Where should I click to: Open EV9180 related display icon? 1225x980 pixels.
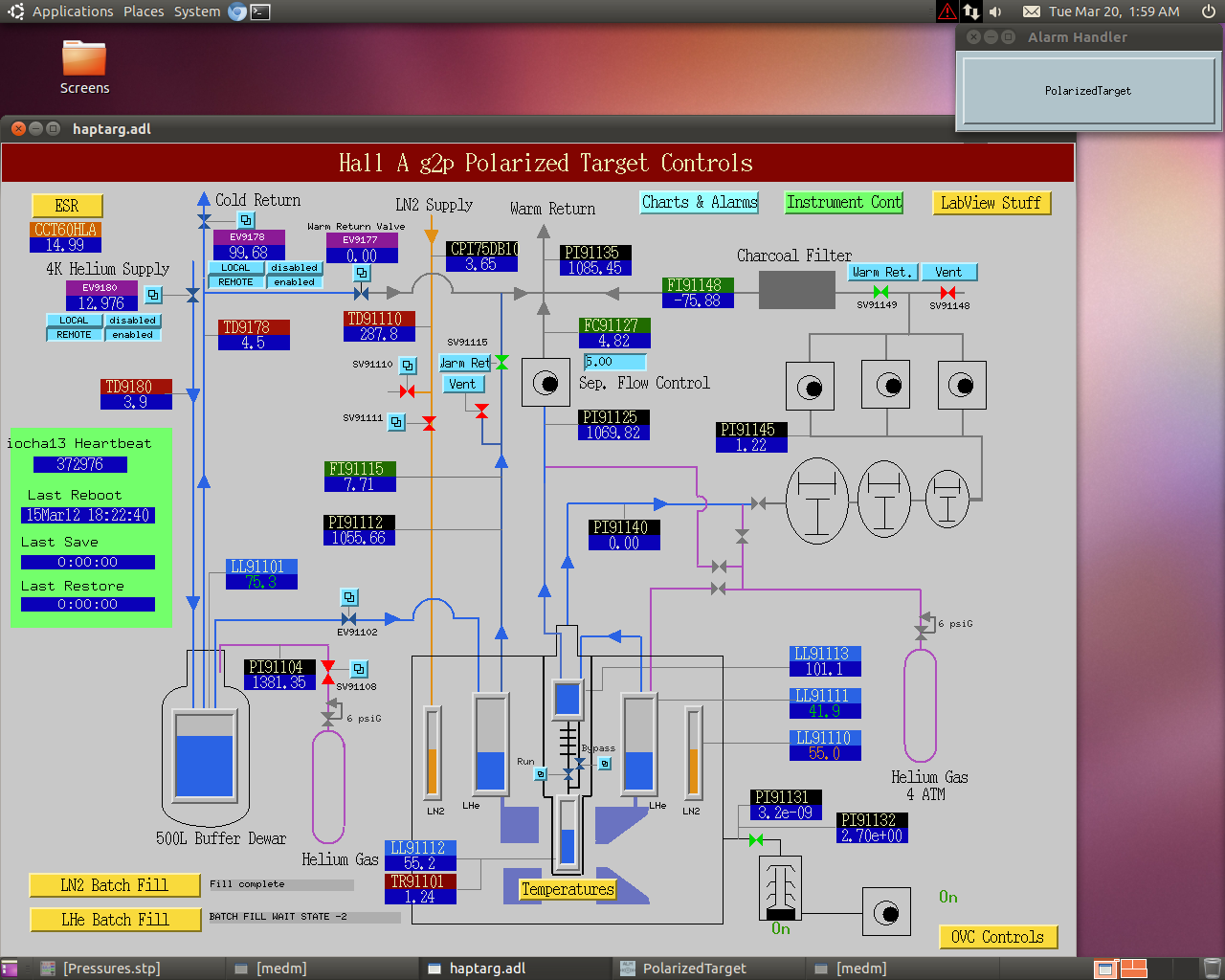153,295
